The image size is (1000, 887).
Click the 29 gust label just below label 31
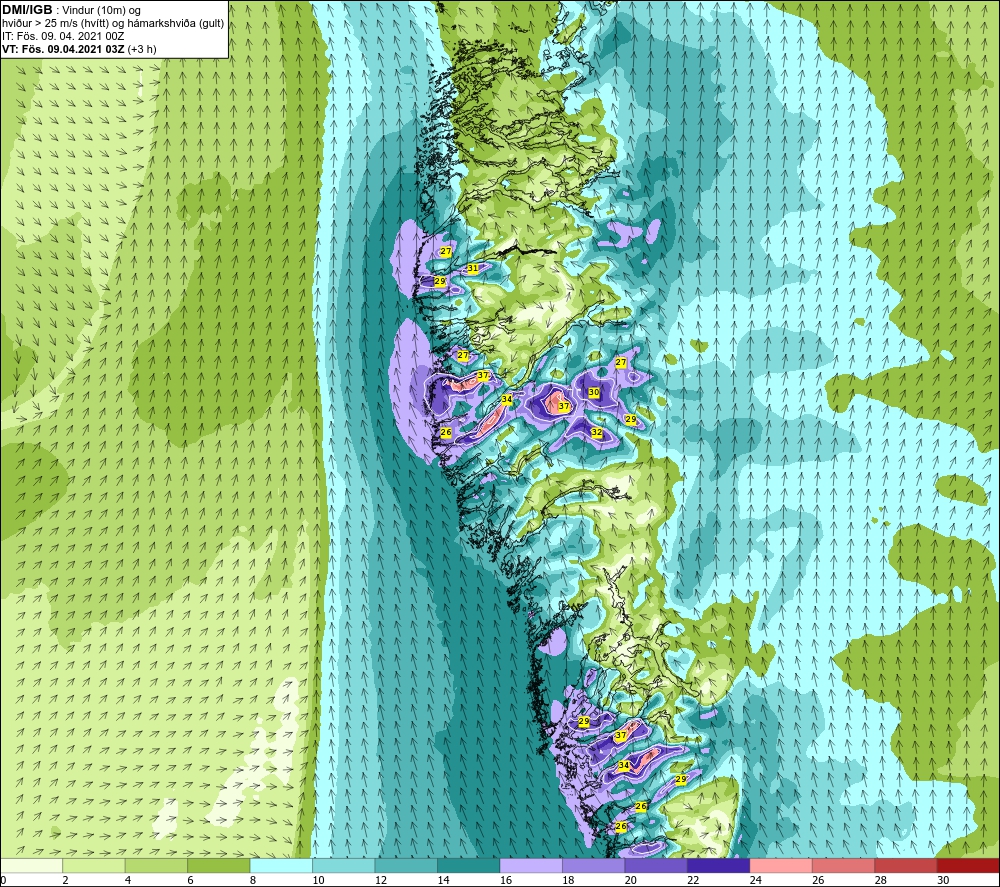[x=439, y=281]
